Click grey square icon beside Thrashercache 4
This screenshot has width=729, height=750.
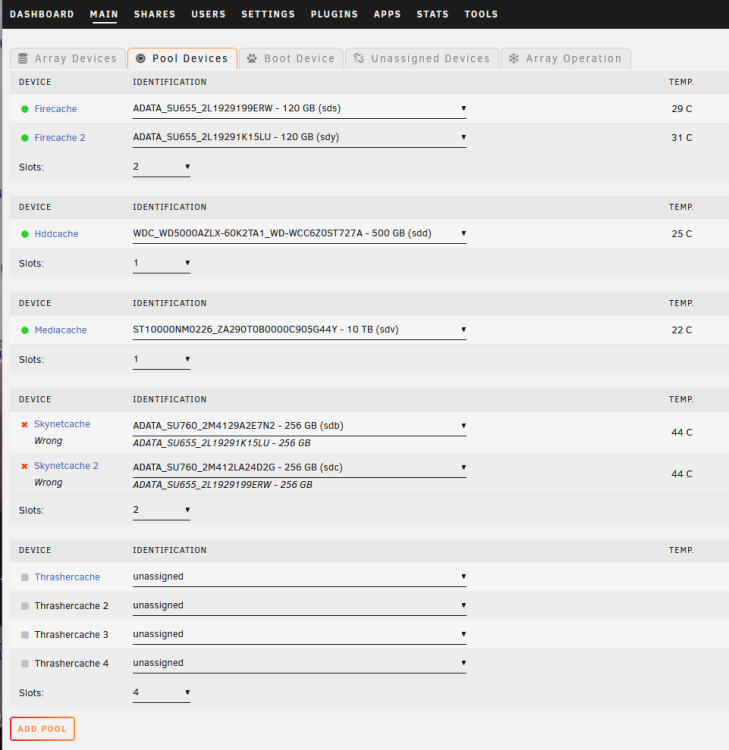coord(25,663)
